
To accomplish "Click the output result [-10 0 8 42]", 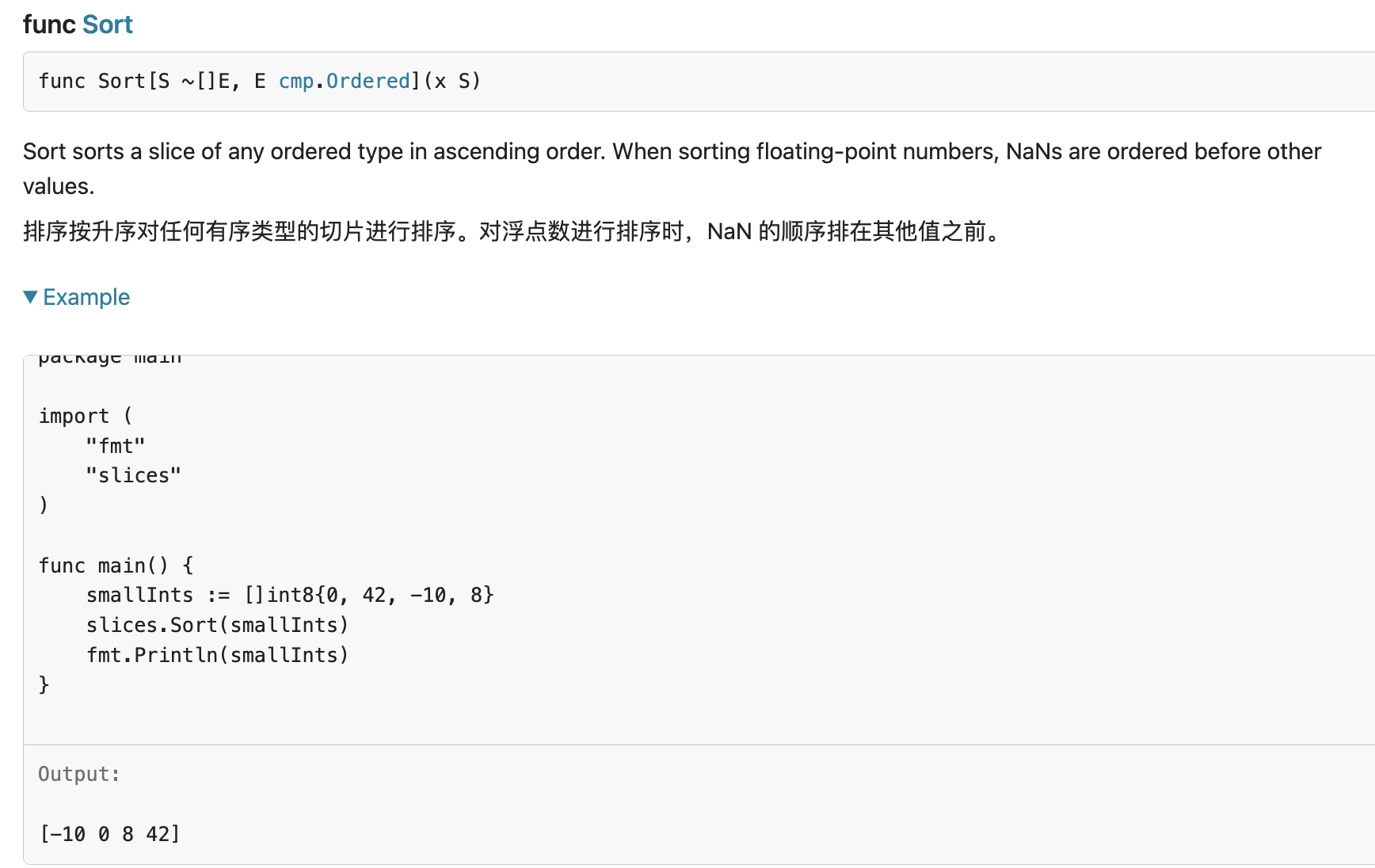I will click(110, 834).
